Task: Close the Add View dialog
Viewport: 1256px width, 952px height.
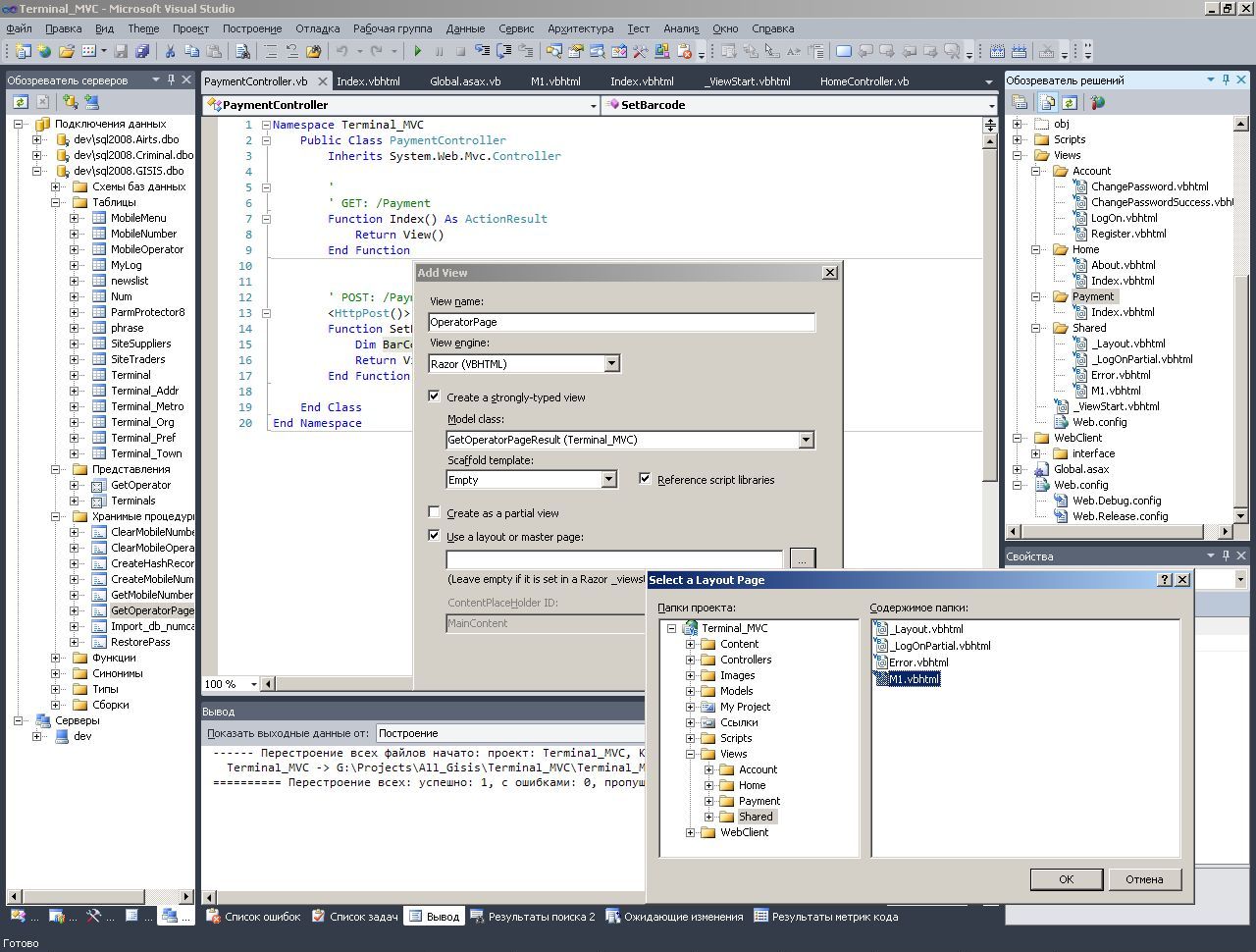Action: point(829,273)
